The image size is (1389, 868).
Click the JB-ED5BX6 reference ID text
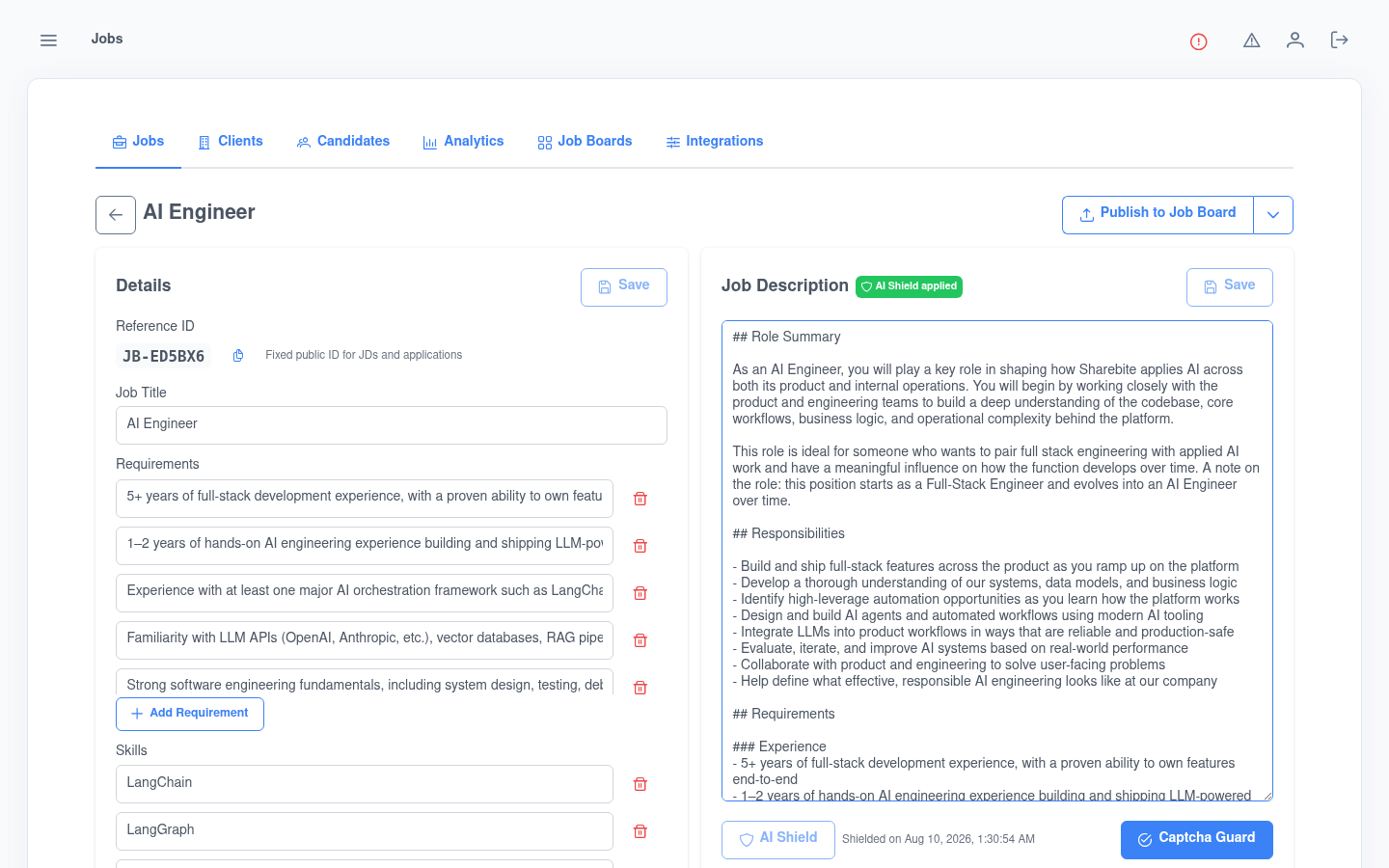pyautogui.click(x=164, y=357)
